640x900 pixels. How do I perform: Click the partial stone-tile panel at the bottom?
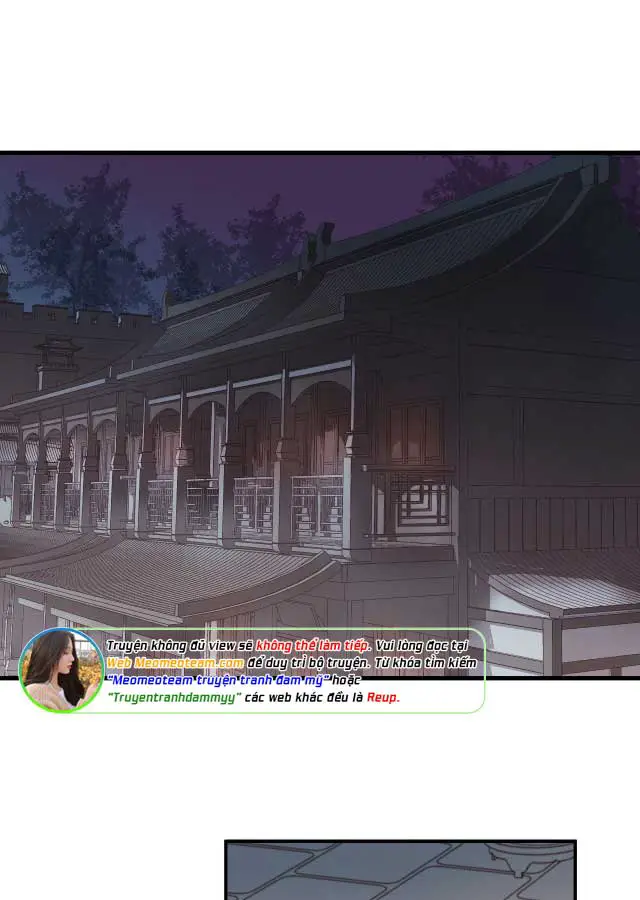[400, 870]
